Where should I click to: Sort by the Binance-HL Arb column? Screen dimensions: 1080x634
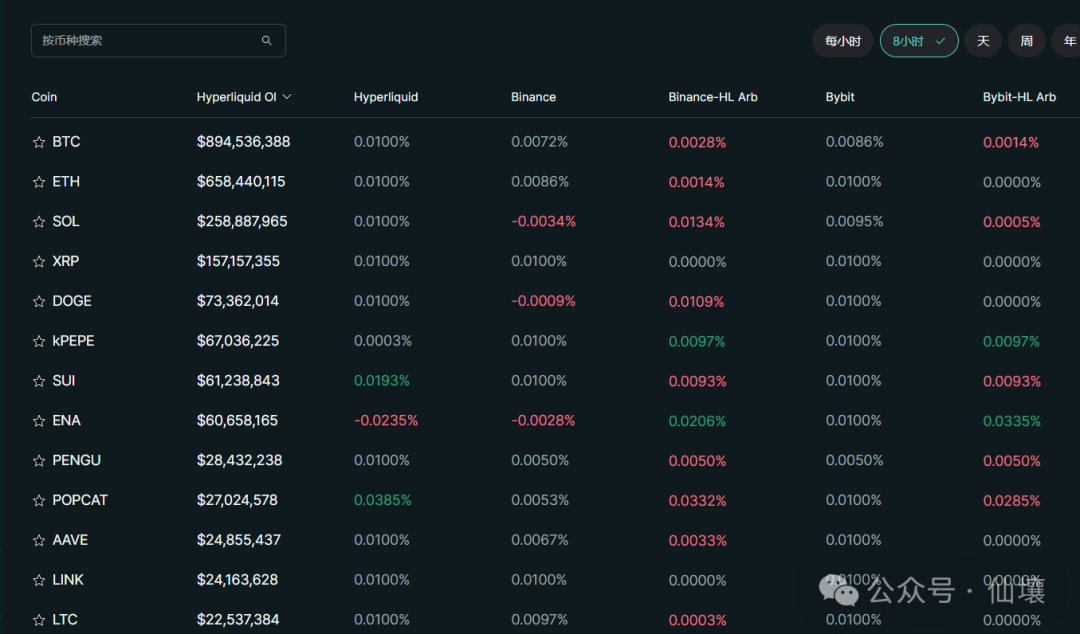tap(712, 97)
